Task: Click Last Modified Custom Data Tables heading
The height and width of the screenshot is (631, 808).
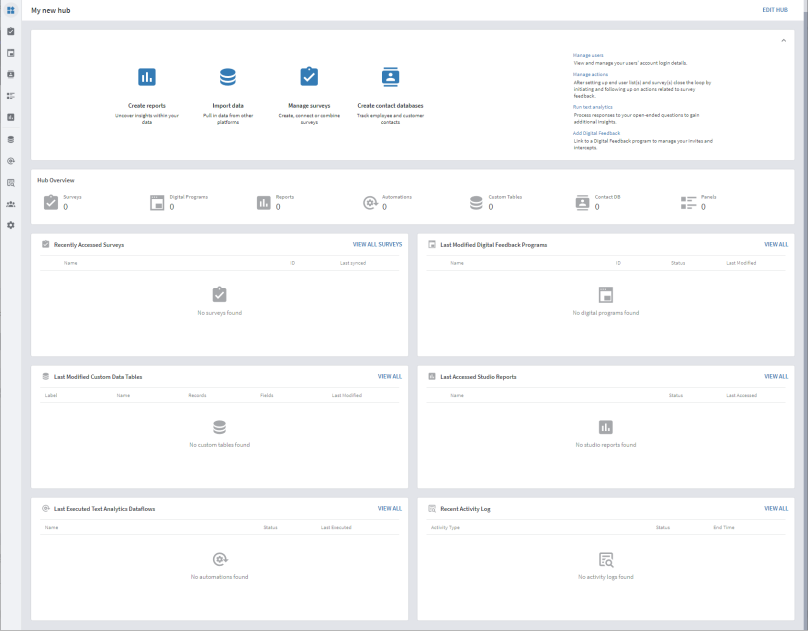Action: [x=98, y=377]
